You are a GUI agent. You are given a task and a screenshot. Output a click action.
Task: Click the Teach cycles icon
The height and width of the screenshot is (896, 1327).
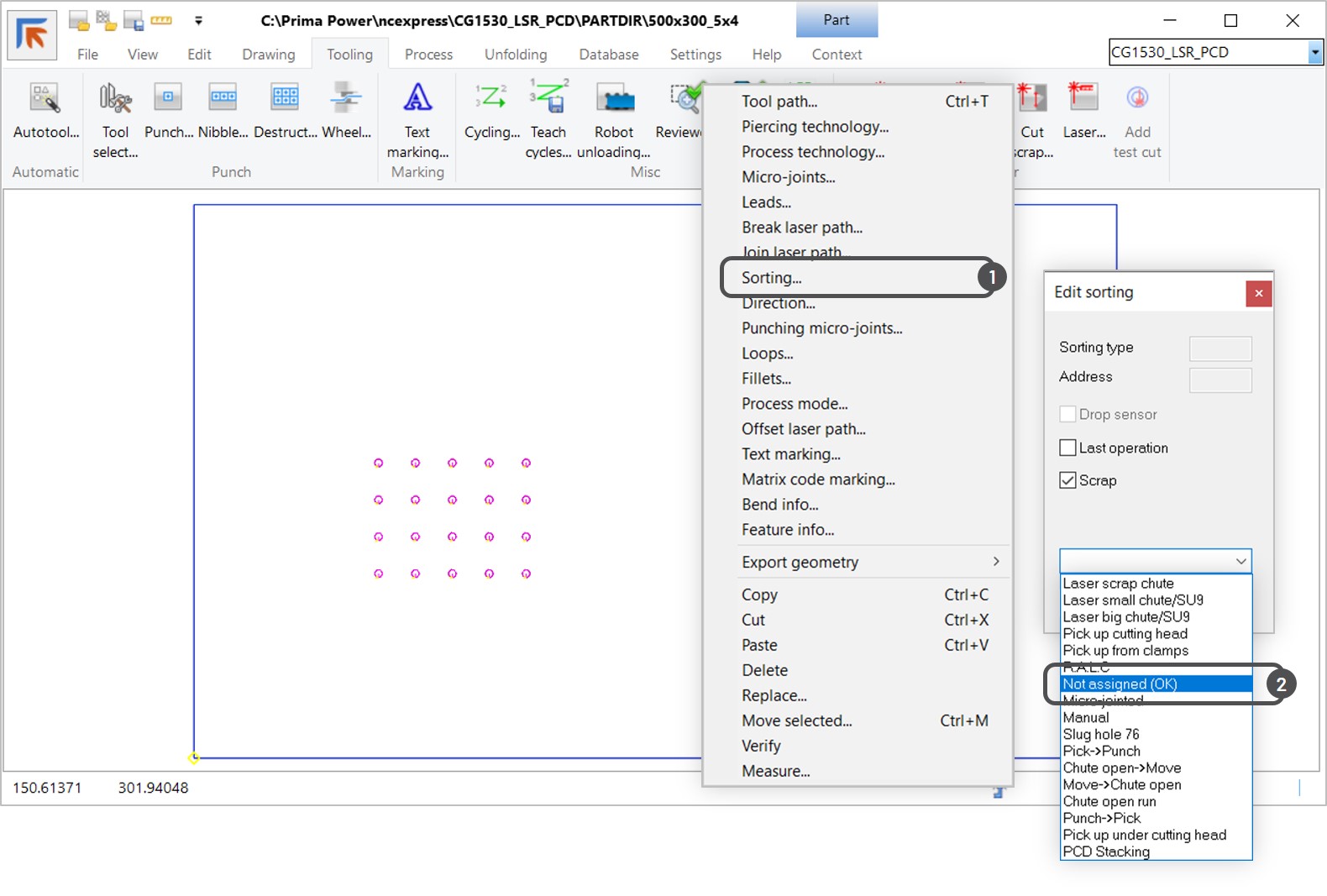click(548, 99)
